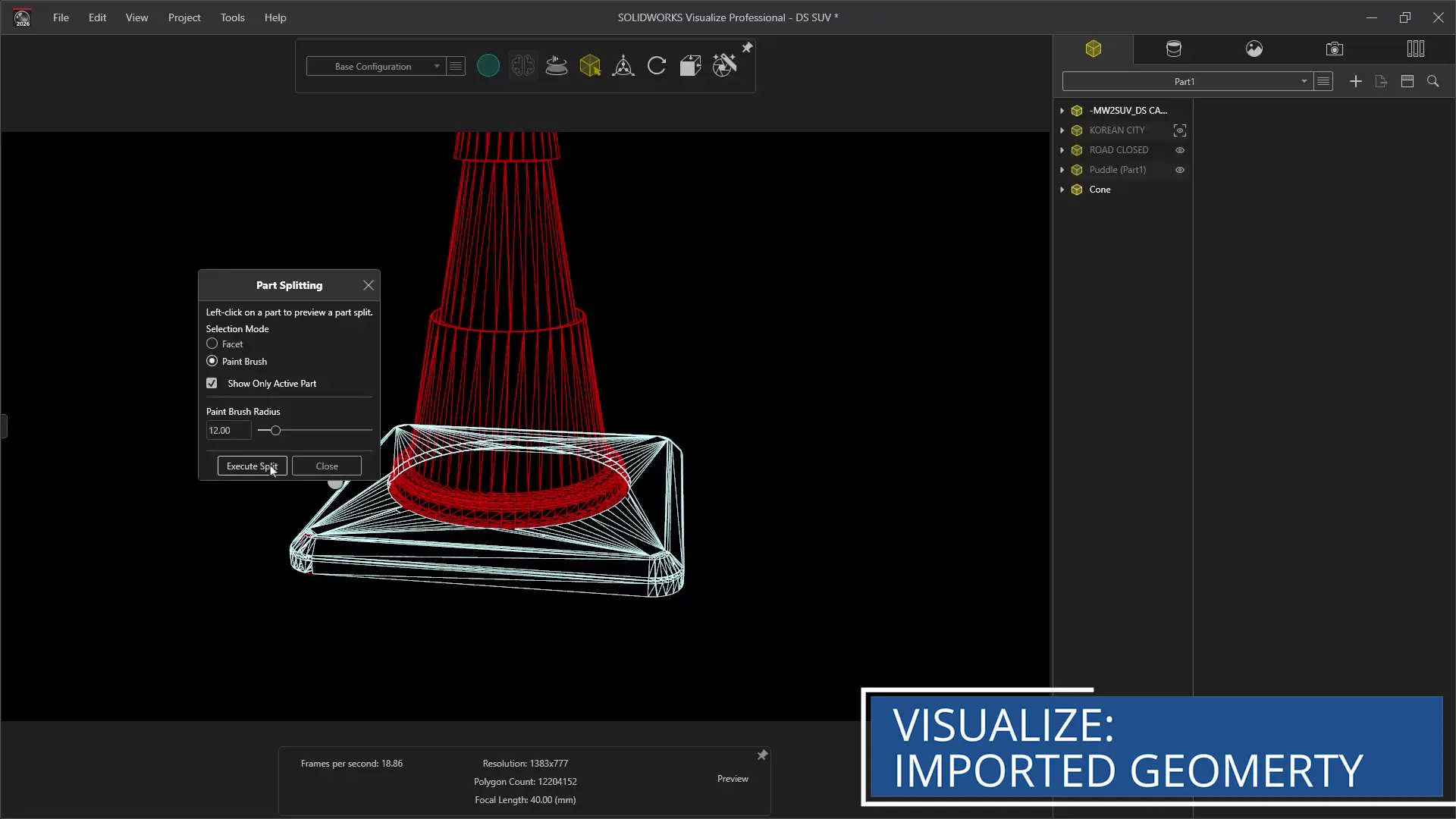
Task: Pin the heads-up display info panel
Action: tap(762, 755)
